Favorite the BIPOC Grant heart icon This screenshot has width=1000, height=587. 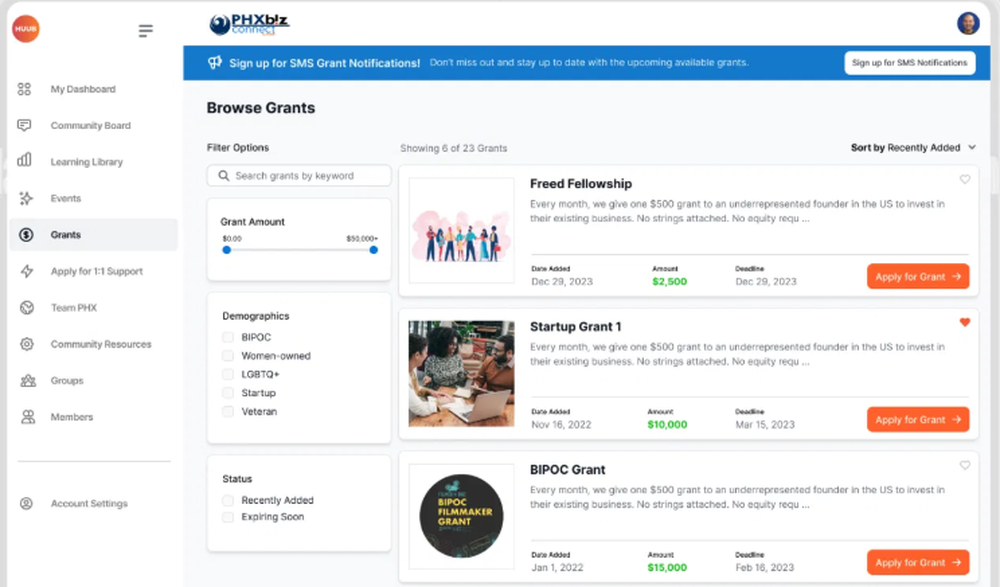tap(965, 465)
